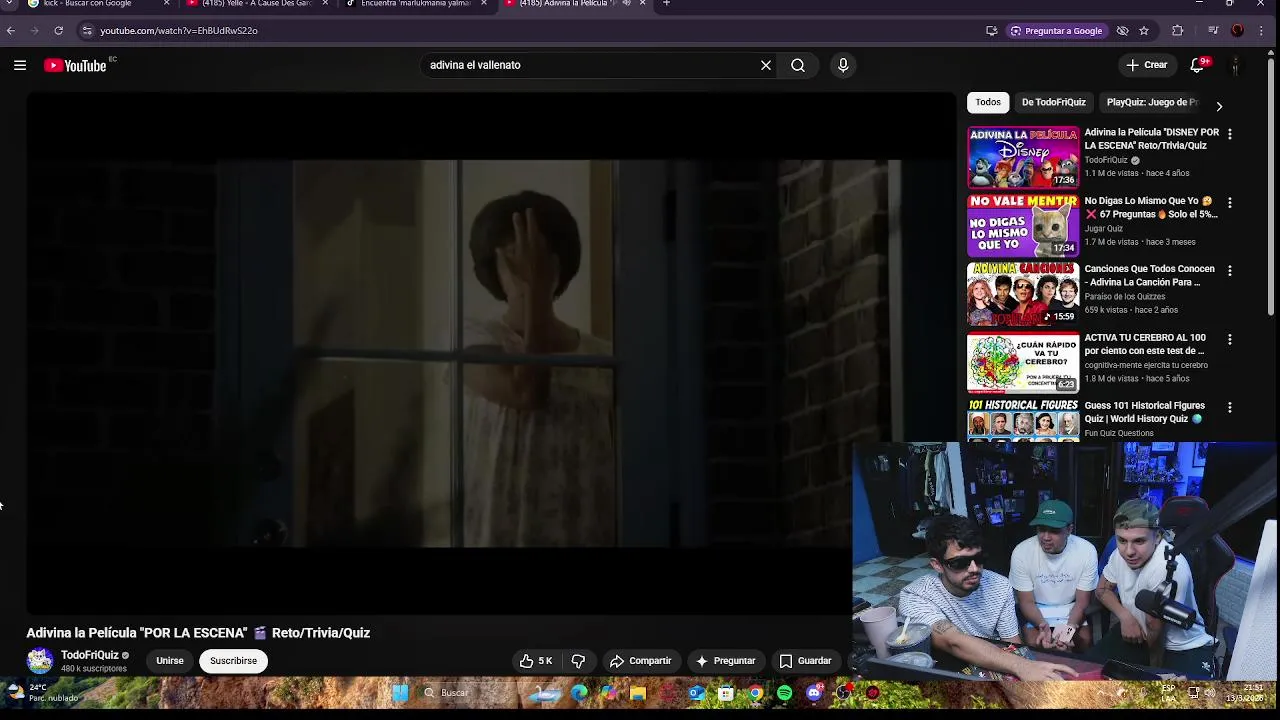This screenshot has width=1280, height=720.
Task: Open the ACTIVA TU CEREBRO video thumbnail
Action: 1023,362
